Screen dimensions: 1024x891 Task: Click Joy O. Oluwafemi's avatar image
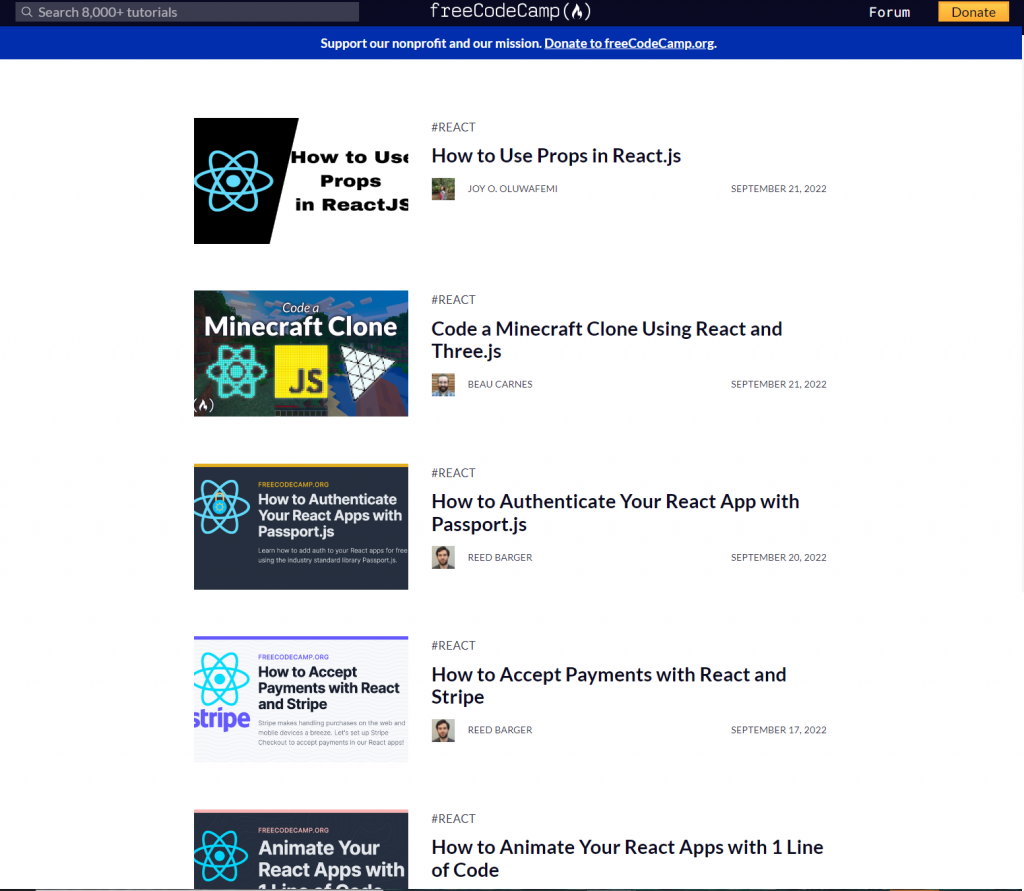[443, 189]
